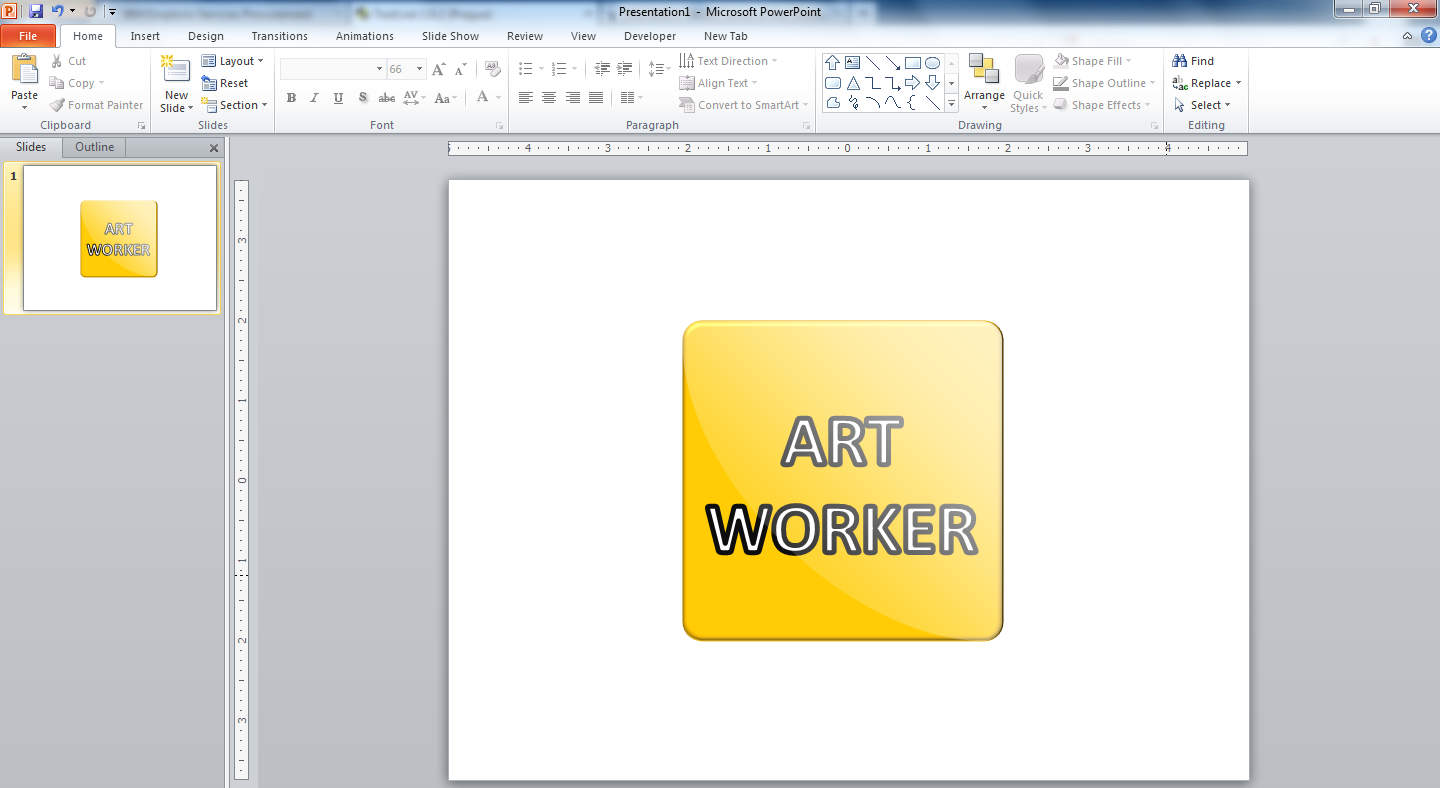1440x788 pixels.
Task: Click Convert to SmartArt
Action: (744, 105)
